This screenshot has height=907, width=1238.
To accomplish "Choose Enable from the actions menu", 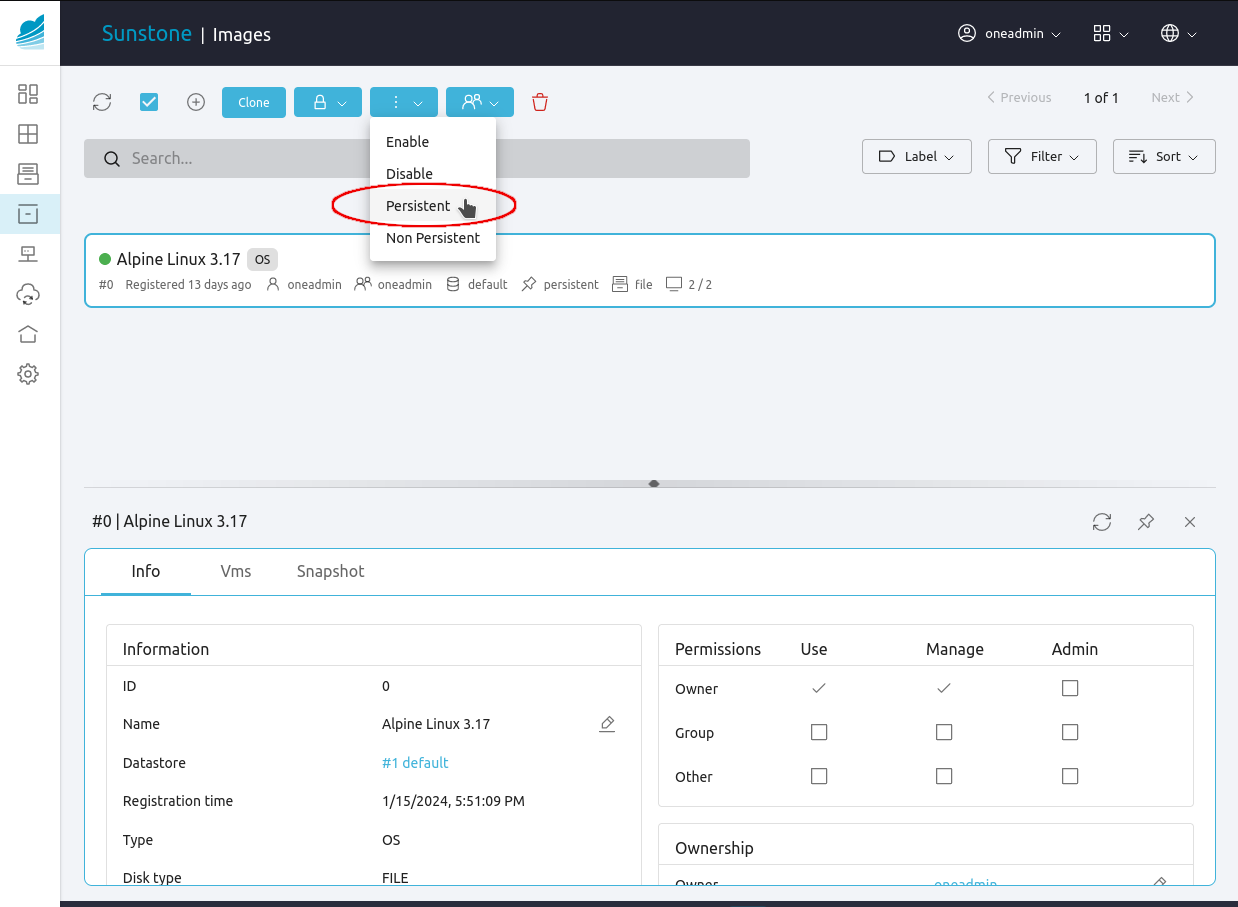I will click(433, 142).
